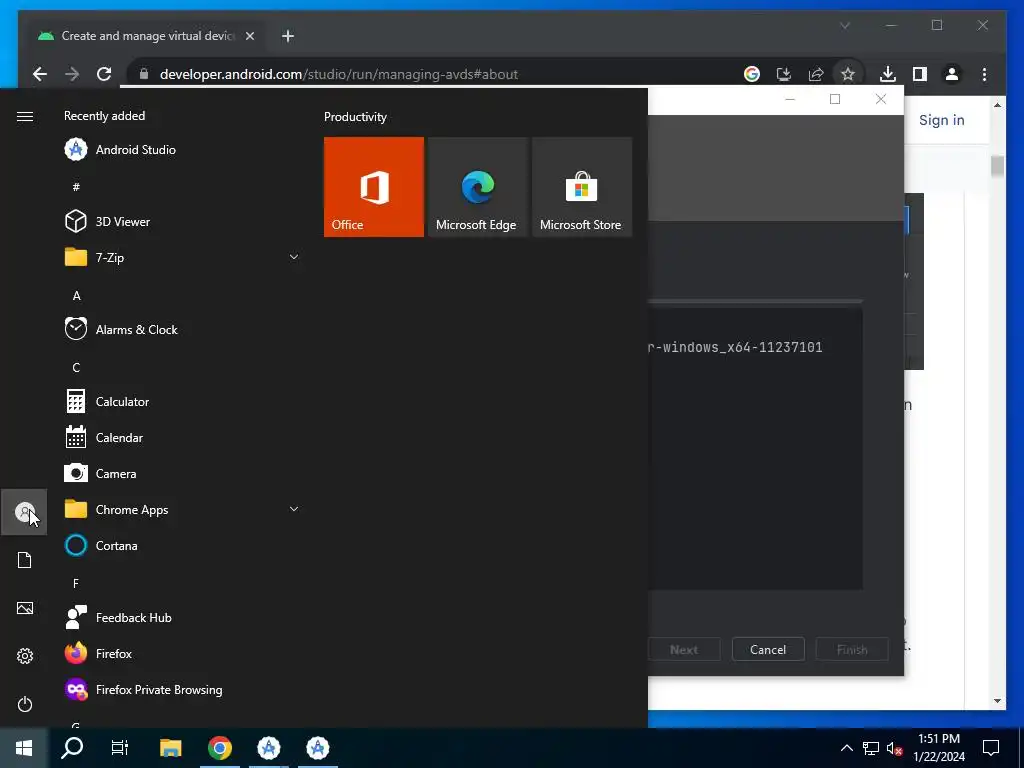The height and width of the screenshot is (768, 1024).
Task: Open Power options in Start menu
Action: 24,704
